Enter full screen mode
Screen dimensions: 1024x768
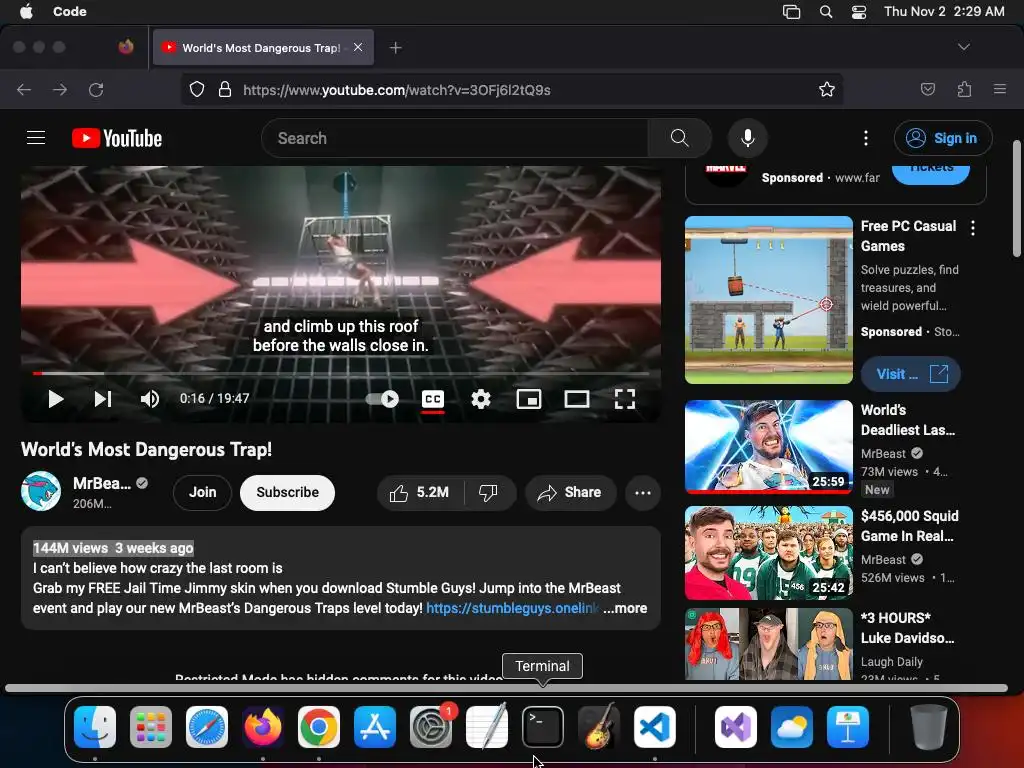pyautogui.click(x=625, y=398)
